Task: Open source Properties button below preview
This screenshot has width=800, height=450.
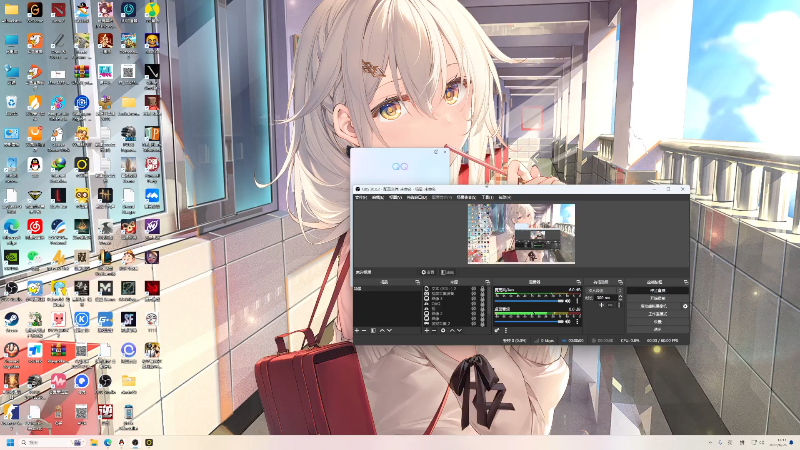Action: coord(428,272)
